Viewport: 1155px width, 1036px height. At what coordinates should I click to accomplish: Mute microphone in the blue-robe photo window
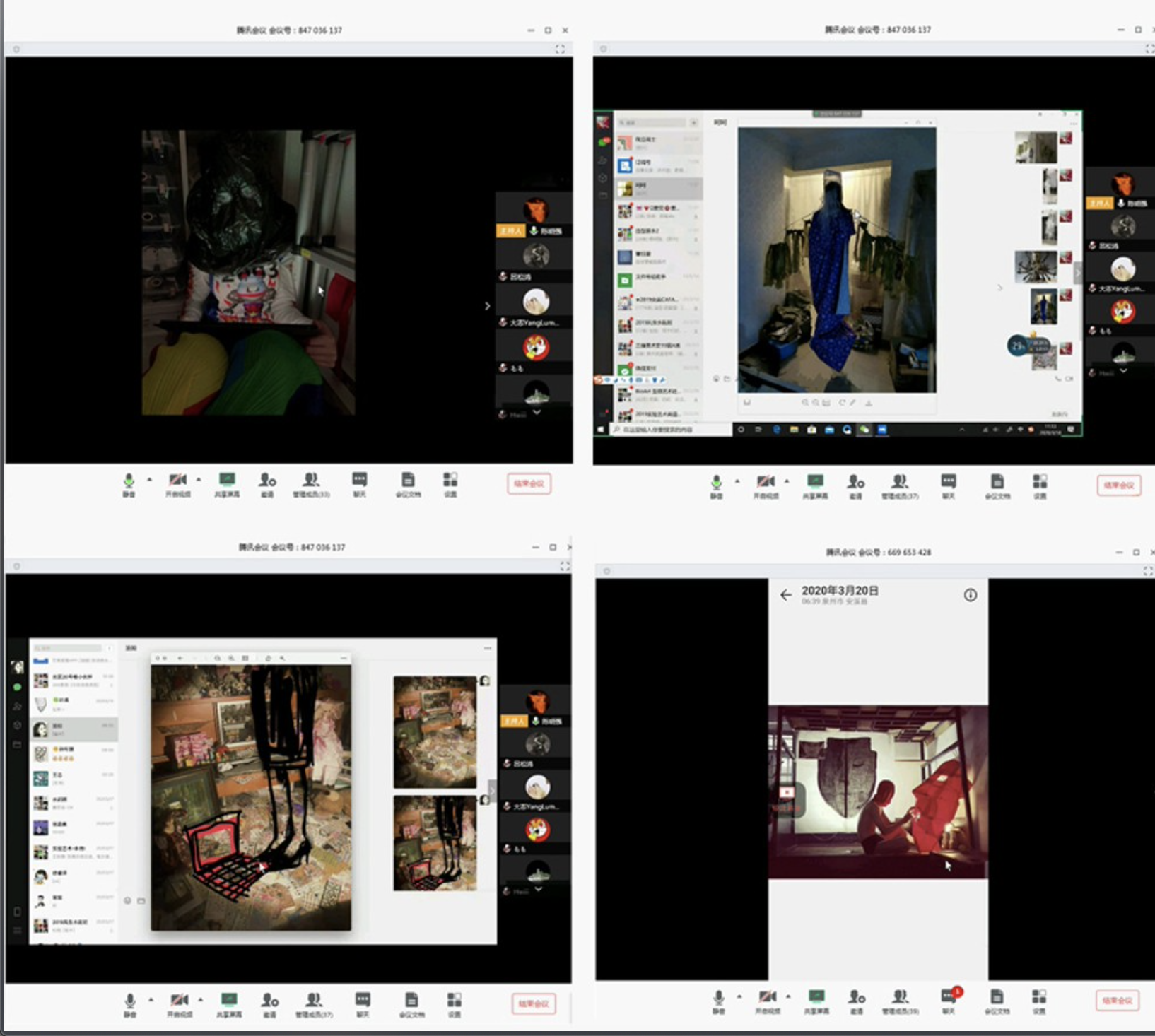[717, 487]
